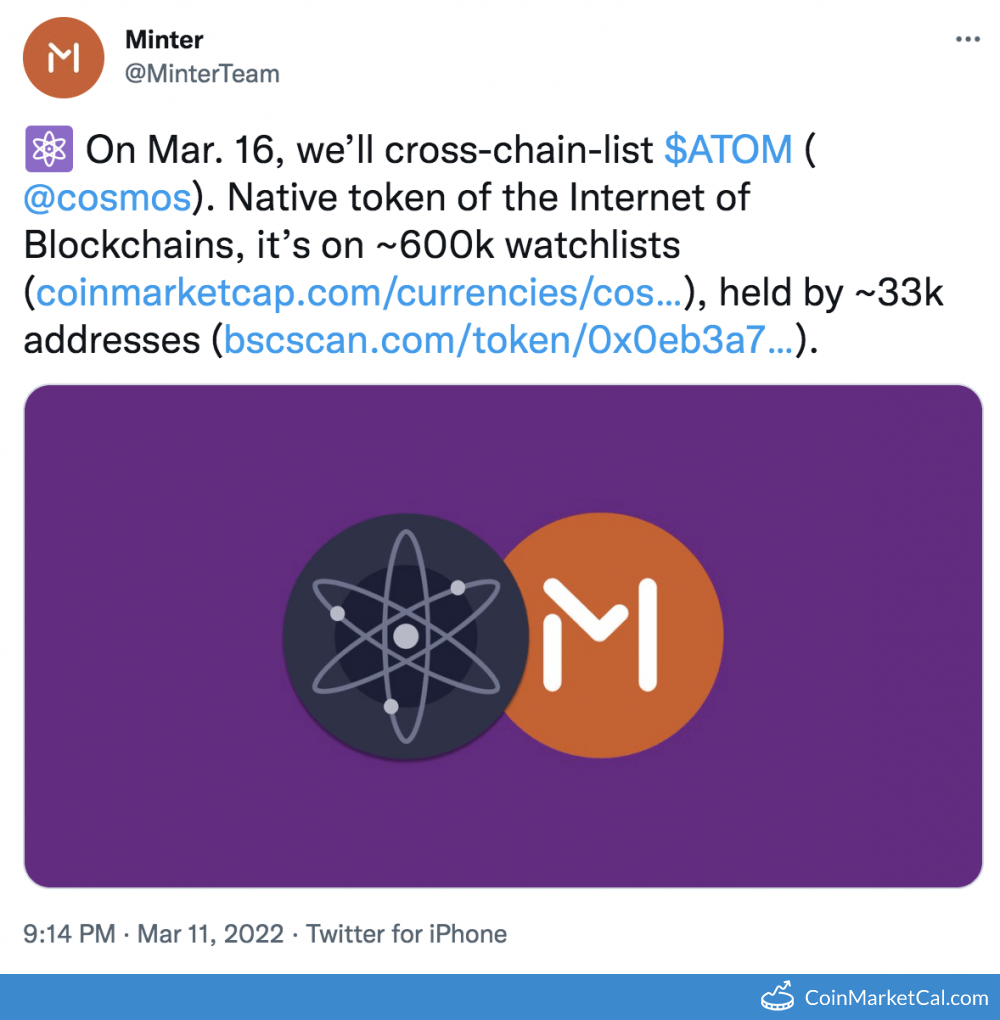Open the @cosmos mention
This screenshot has width=1000, height=1020.
105,196
